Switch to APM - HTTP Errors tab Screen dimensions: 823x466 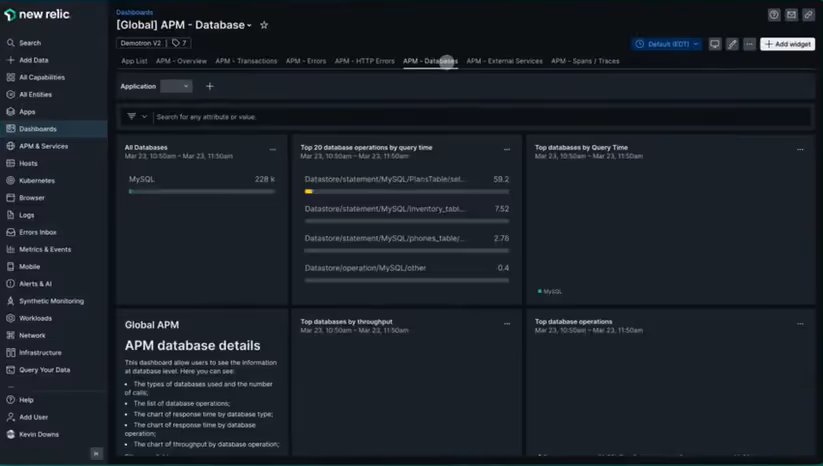point(365,61)
